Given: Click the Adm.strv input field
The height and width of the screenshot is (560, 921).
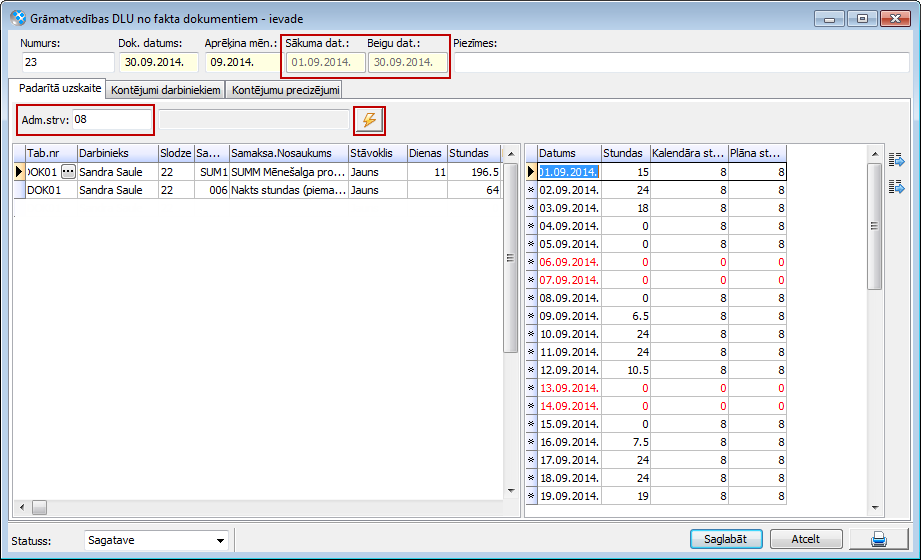Looking at the screenshot, I should point(112,120).
